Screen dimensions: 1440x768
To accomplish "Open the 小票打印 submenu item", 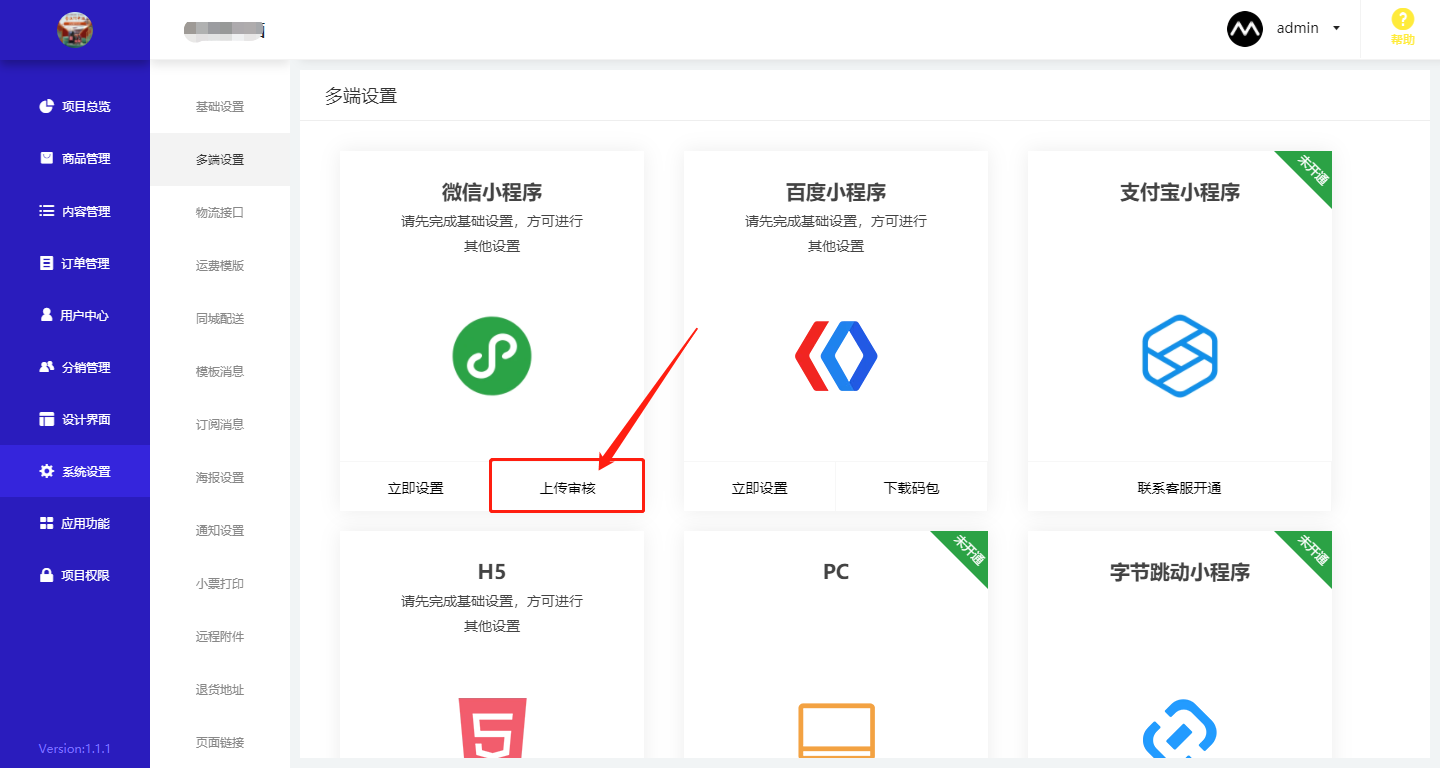I will pos(220,584).
